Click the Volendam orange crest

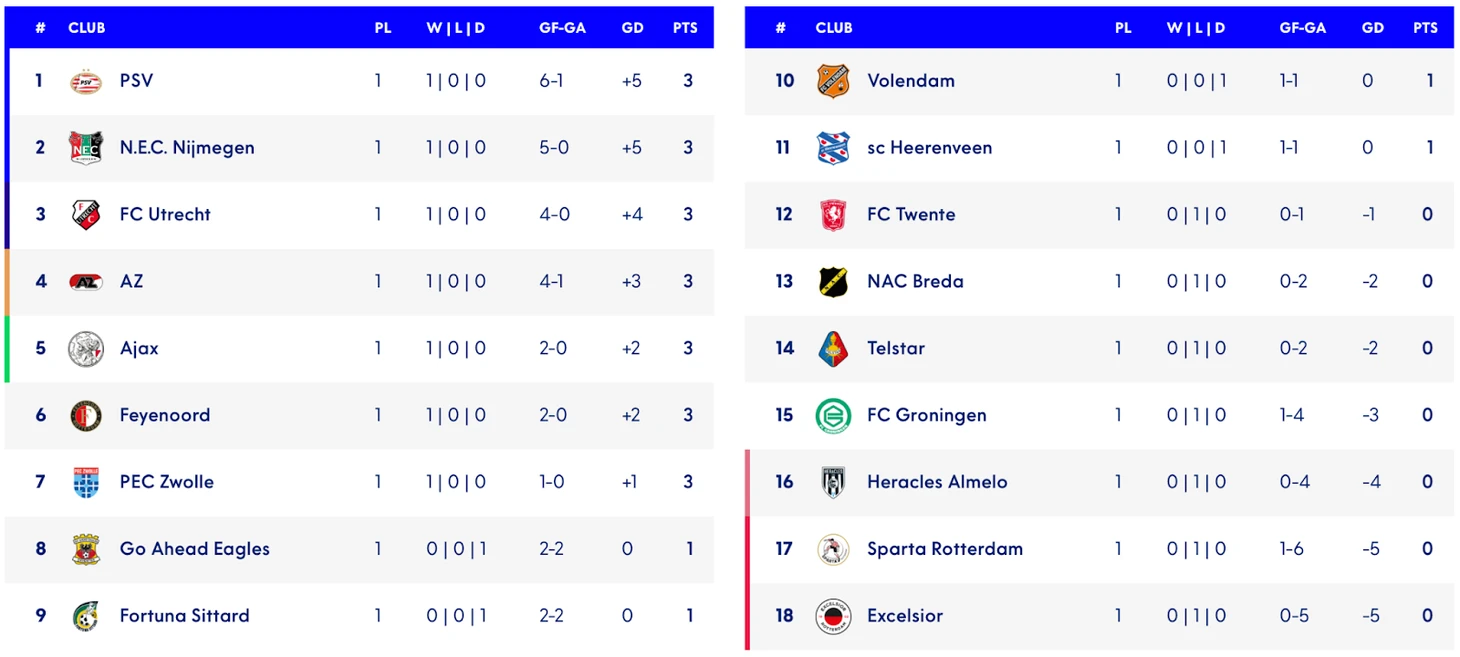(x=833, y=81)
